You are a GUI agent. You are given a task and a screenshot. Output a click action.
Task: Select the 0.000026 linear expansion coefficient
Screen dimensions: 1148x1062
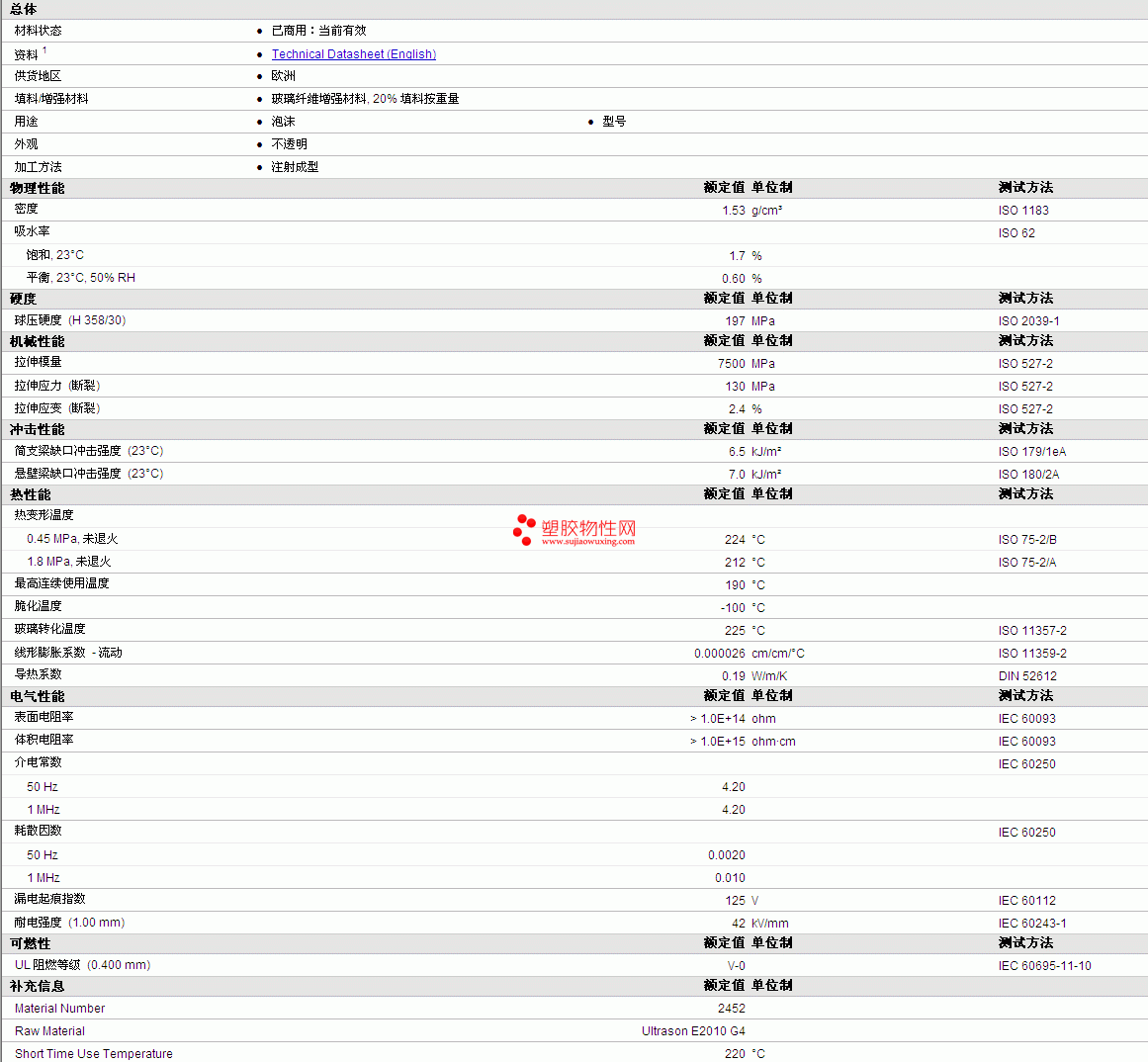click(x=720, y=654)
